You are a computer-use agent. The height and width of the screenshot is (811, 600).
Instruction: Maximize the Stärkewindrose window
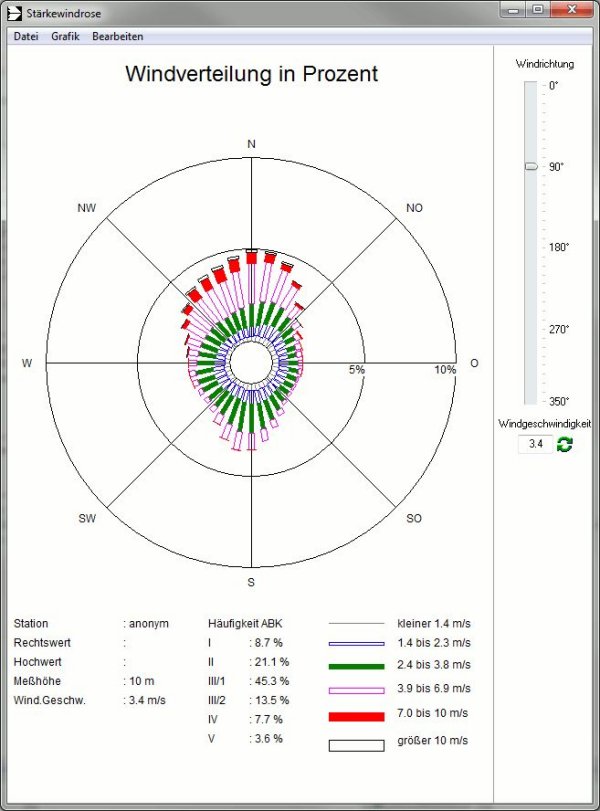pyautogui.click(x=537, y=10)
